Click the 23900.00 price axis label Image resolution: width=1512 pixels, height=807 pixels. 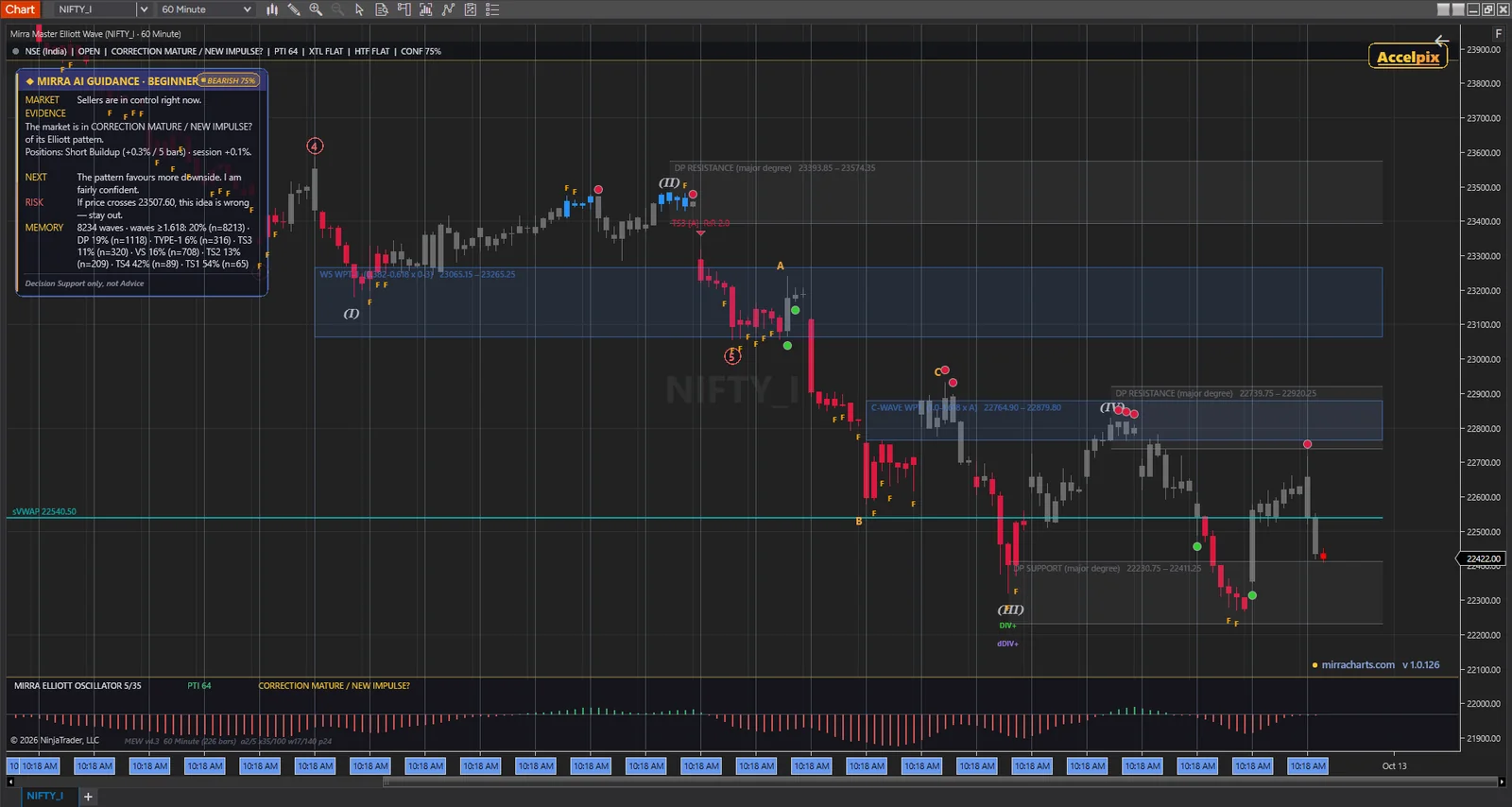[1483, 49]
